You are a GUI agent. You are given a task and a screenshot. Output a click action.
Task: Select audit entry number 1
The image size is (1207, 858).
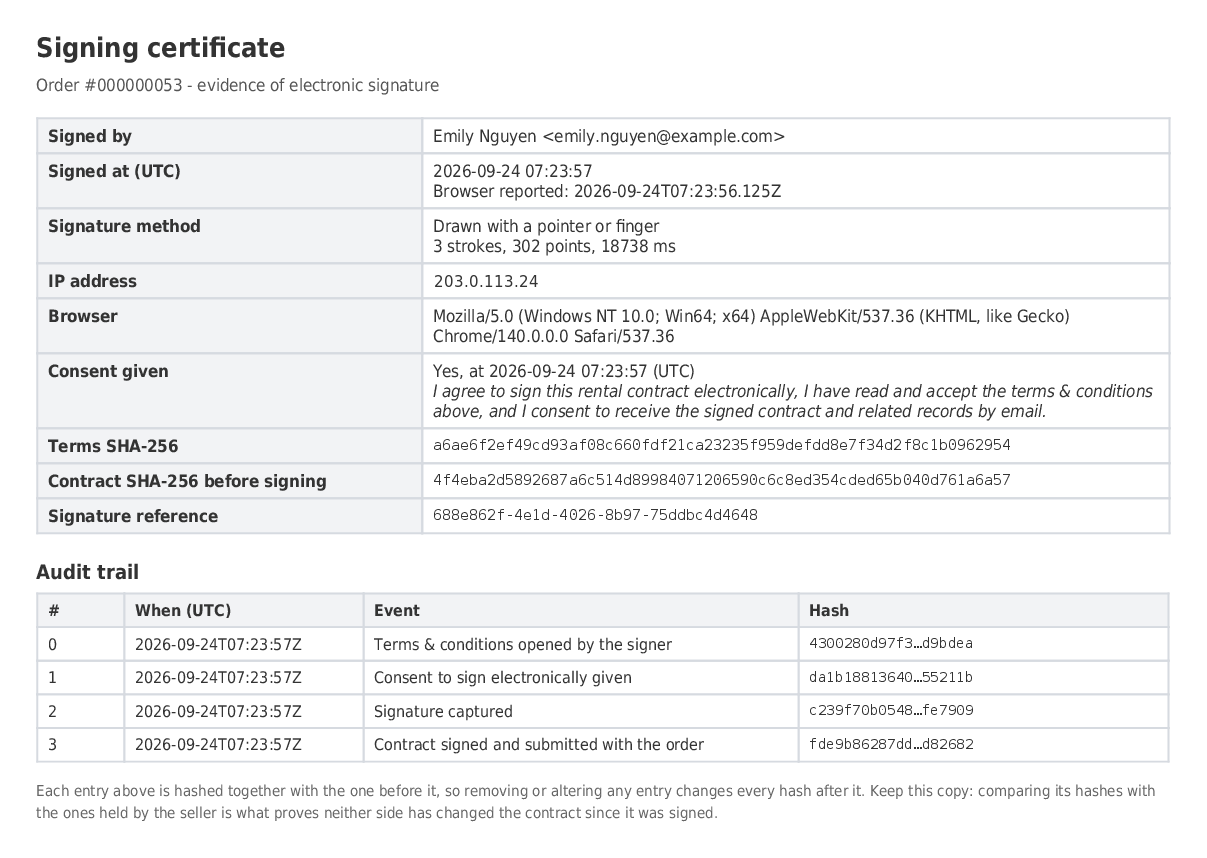53,678
